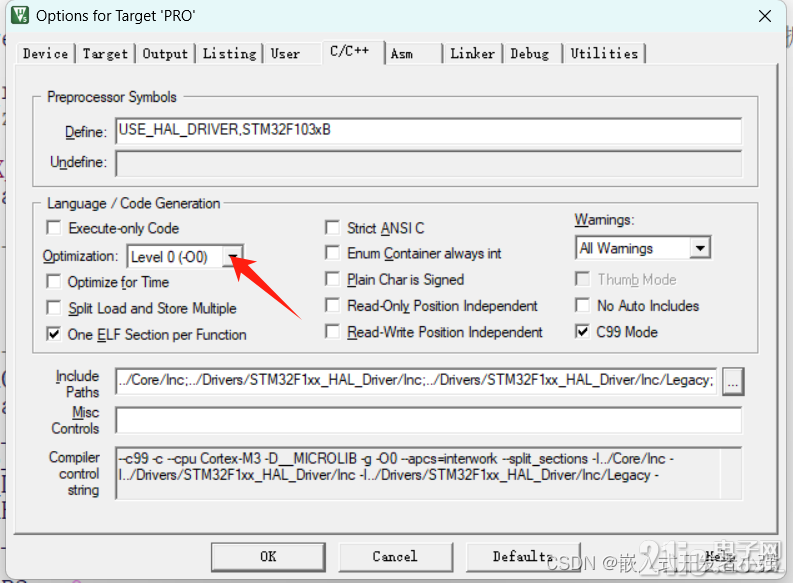Open the Optimization level dropdown
This screenshot has width=793, height=583.
(233, 257)
